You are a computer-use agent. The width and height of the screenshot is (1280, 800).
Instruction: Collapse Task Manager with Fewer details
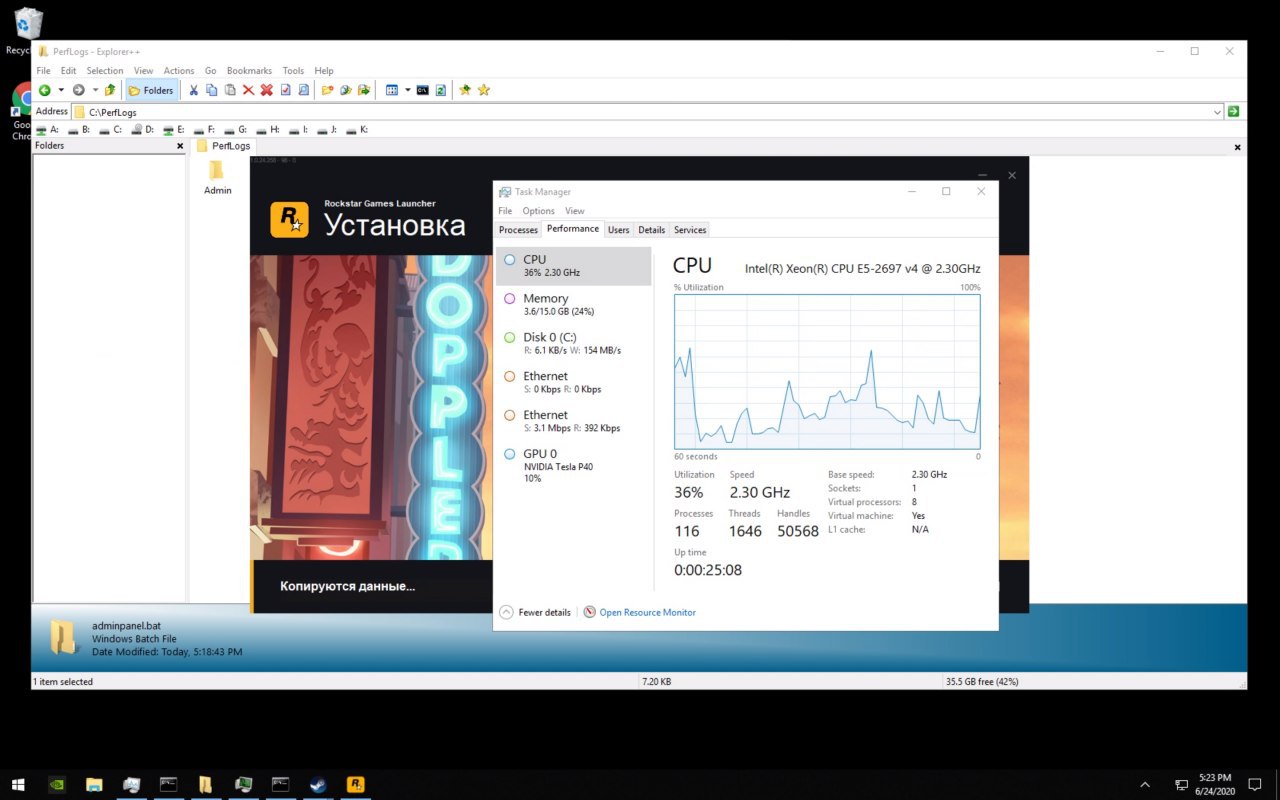pos(535,612)
